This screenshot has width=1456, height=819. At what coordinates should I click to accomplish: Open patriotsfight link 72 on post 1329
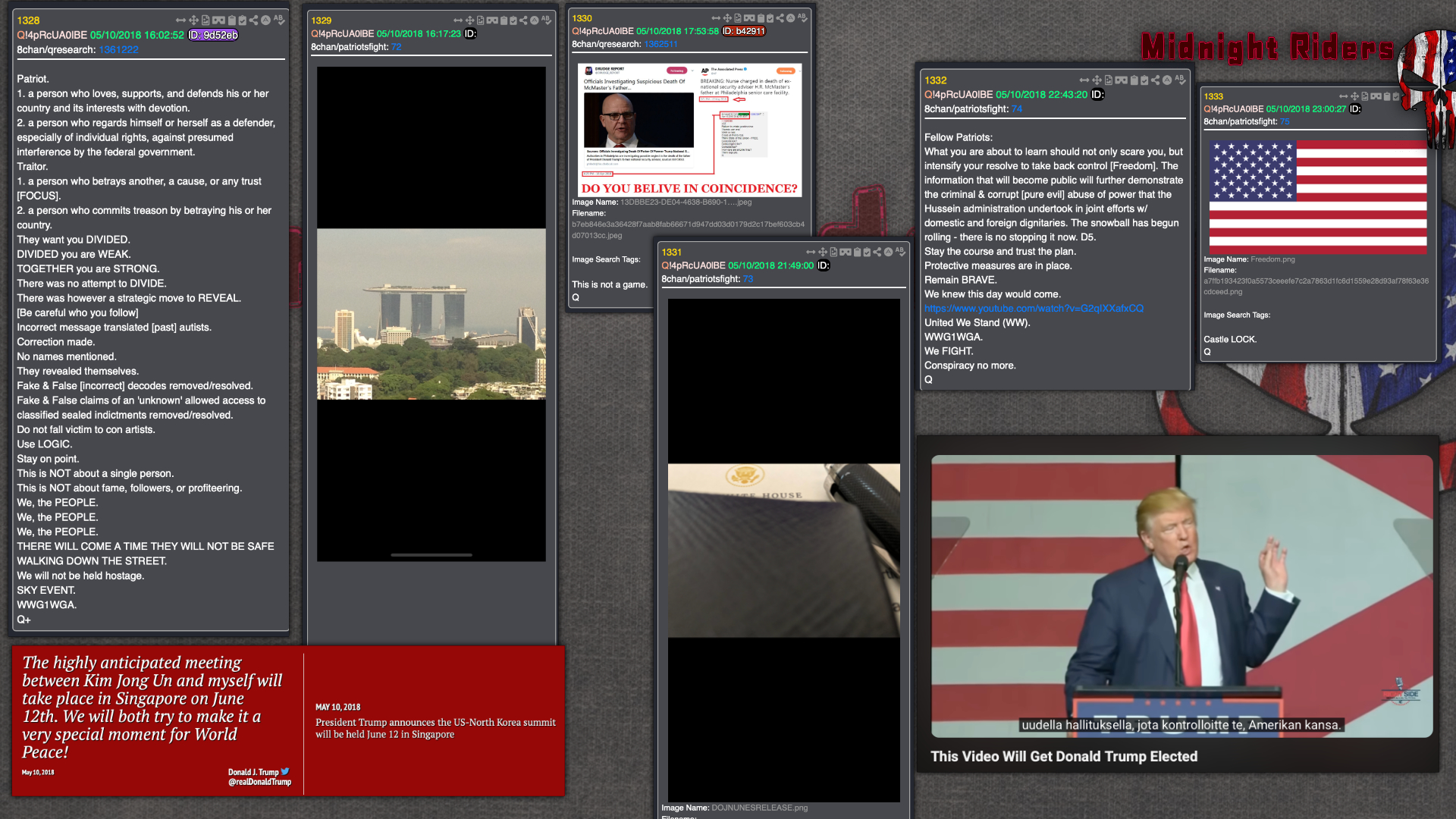(x=397, y=47)
